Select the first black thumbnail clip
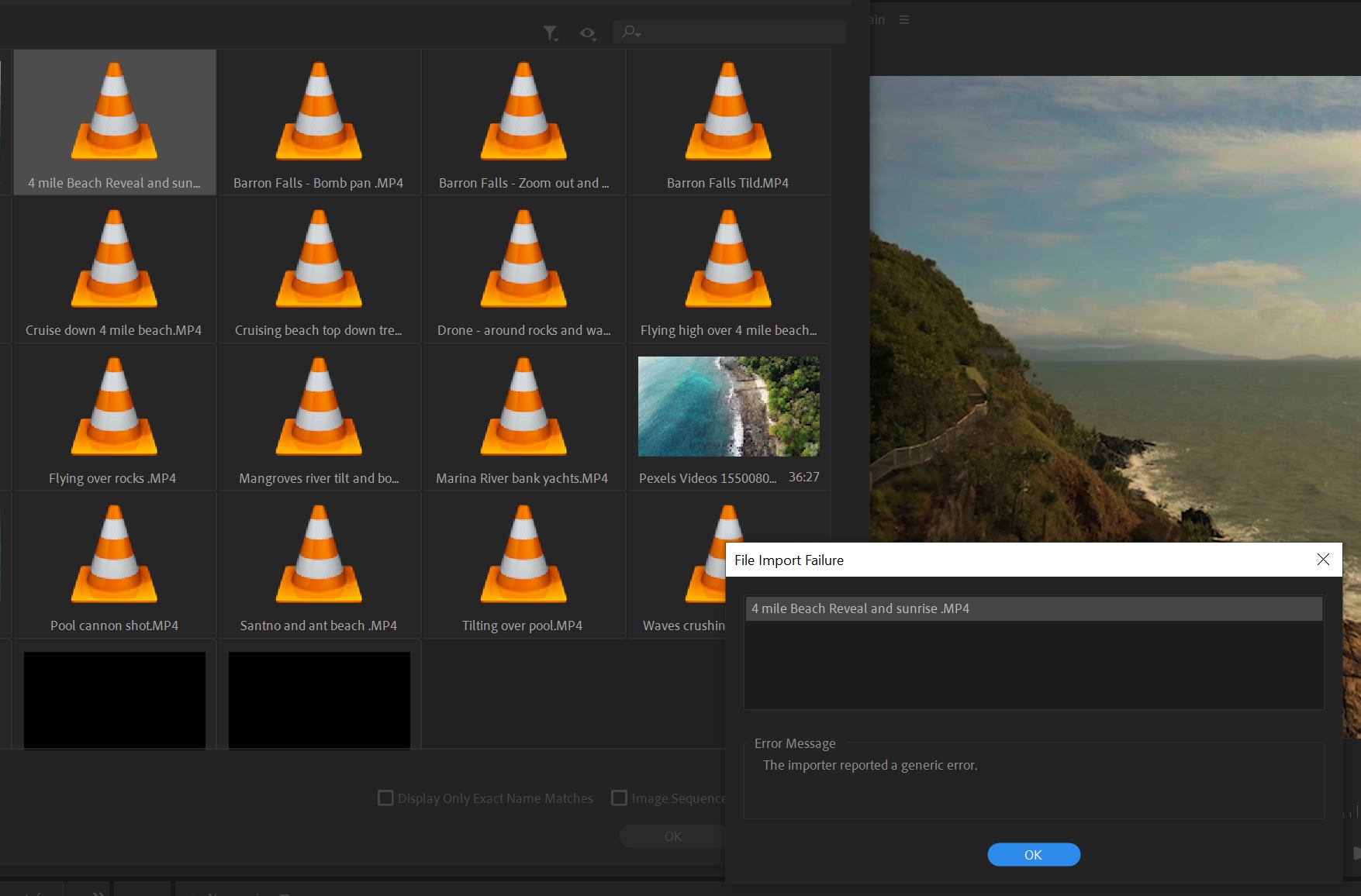This screenshot has width=1361, height=896. tap(115, 700)
